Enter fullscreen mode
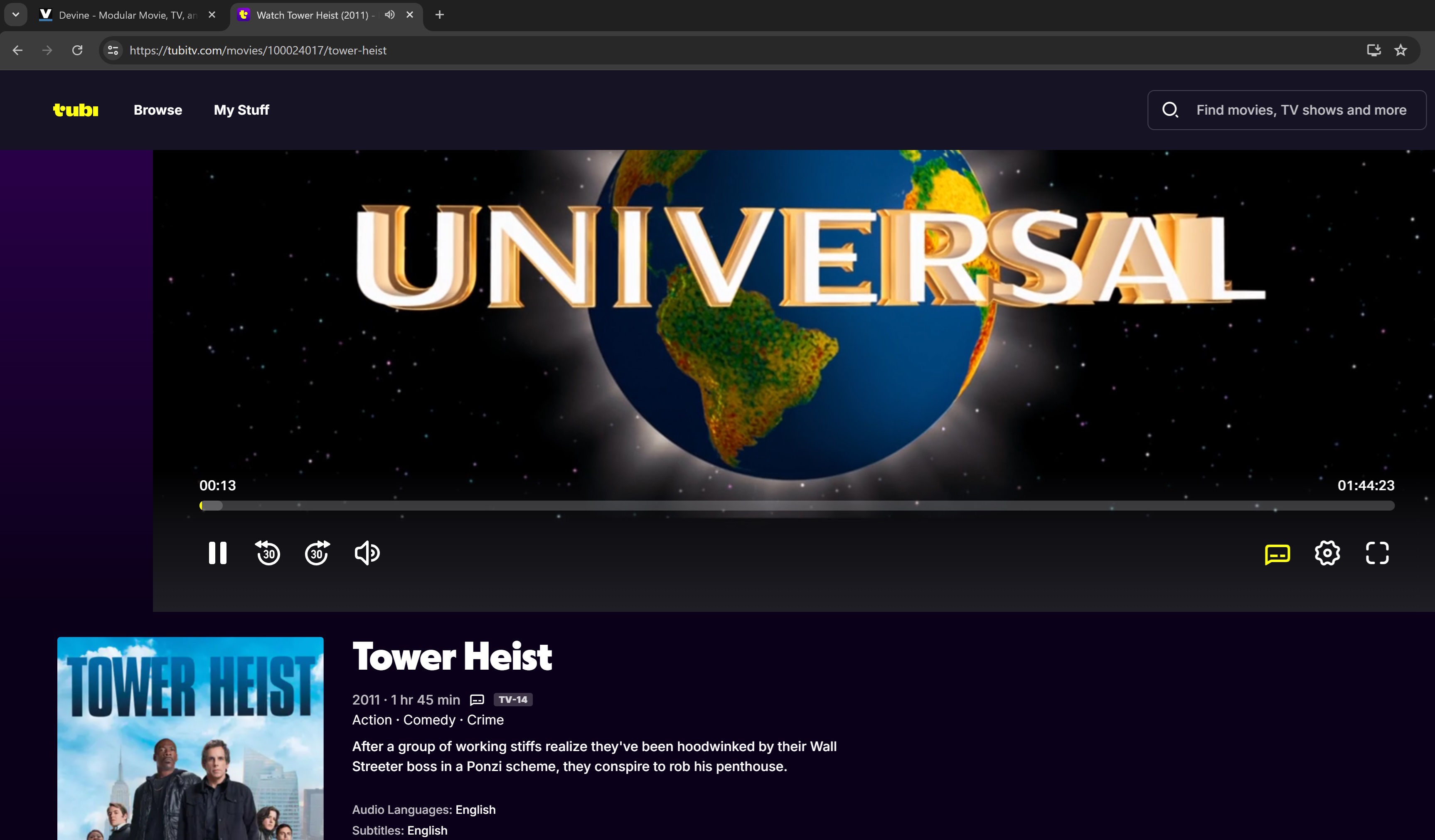This screenshot has height=840, width=1435. [x=1377, y=553]
